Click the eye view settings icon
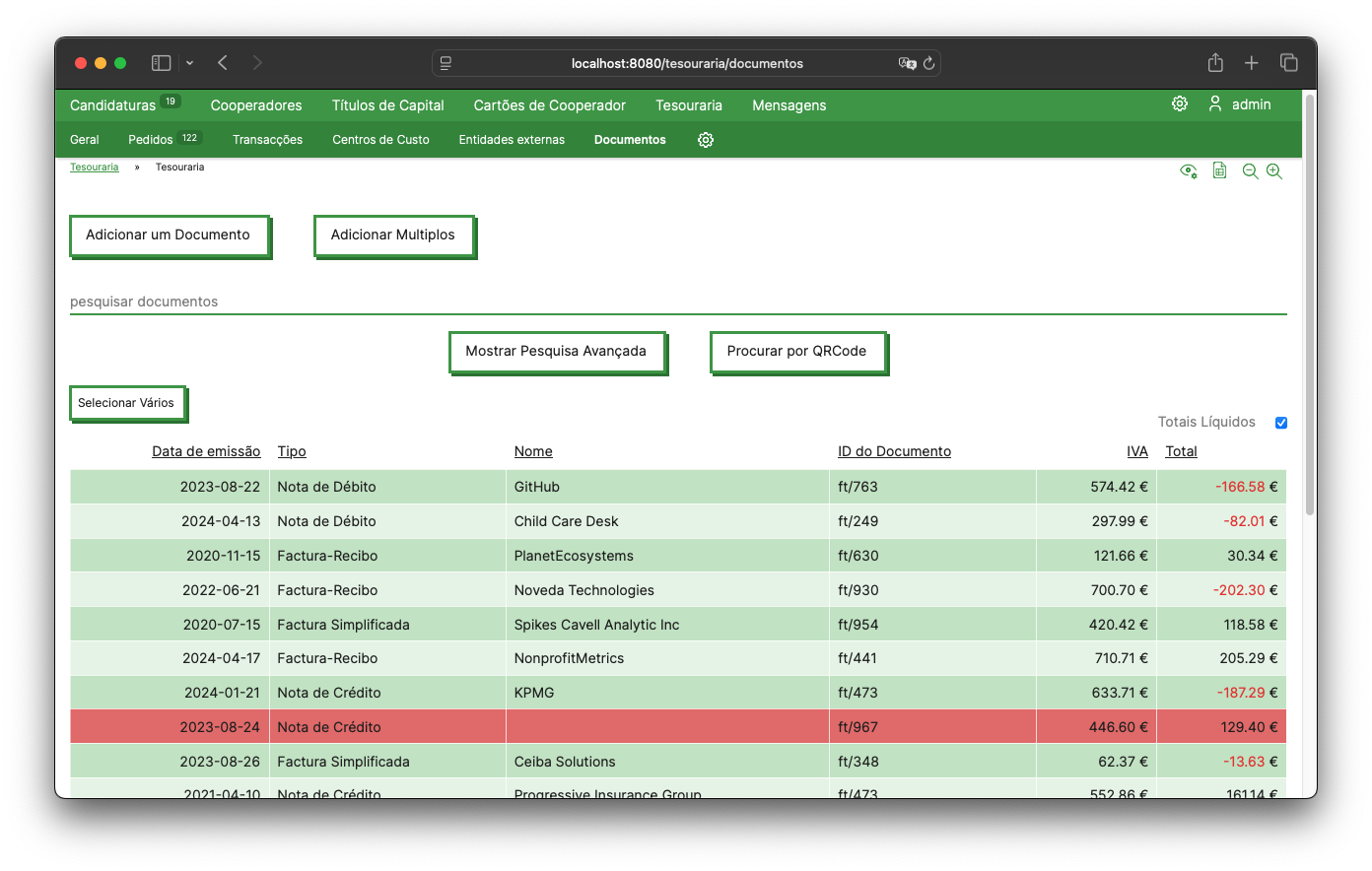 click(1189, 171)
